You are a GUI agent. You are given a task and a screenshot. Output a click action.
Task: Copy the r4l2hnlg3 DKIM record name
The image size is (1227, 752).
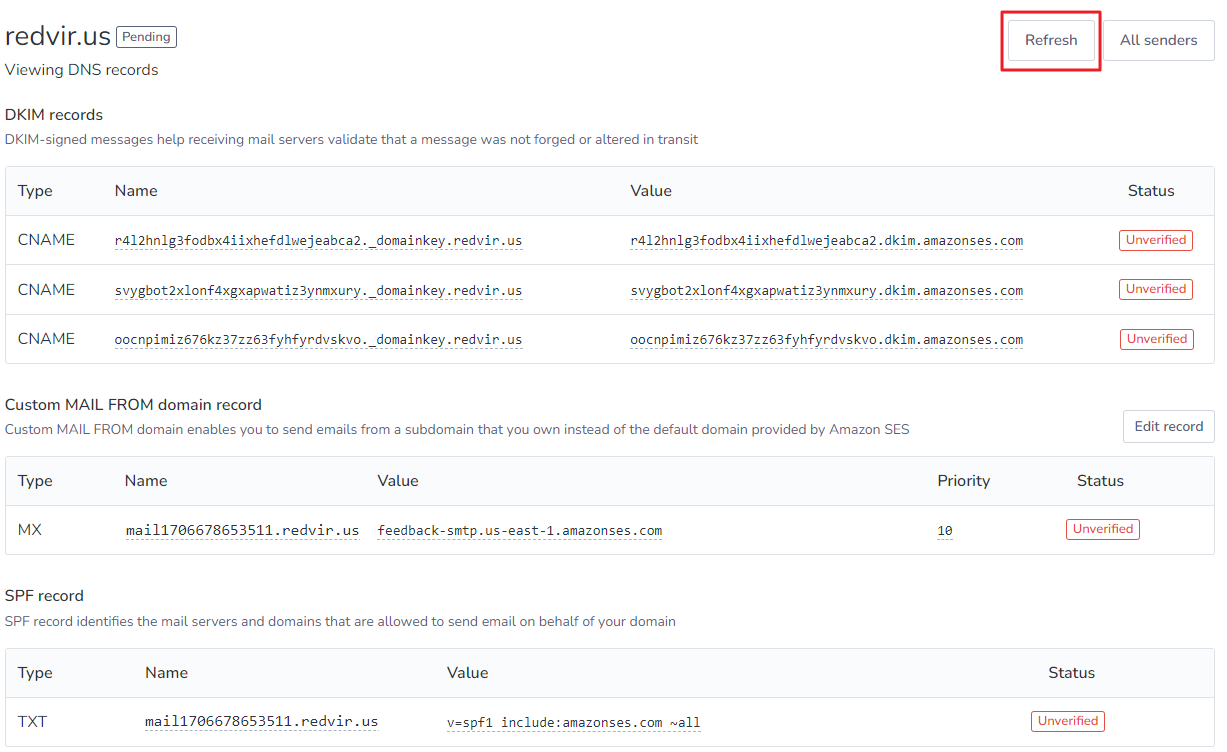[x=318, y=241]
